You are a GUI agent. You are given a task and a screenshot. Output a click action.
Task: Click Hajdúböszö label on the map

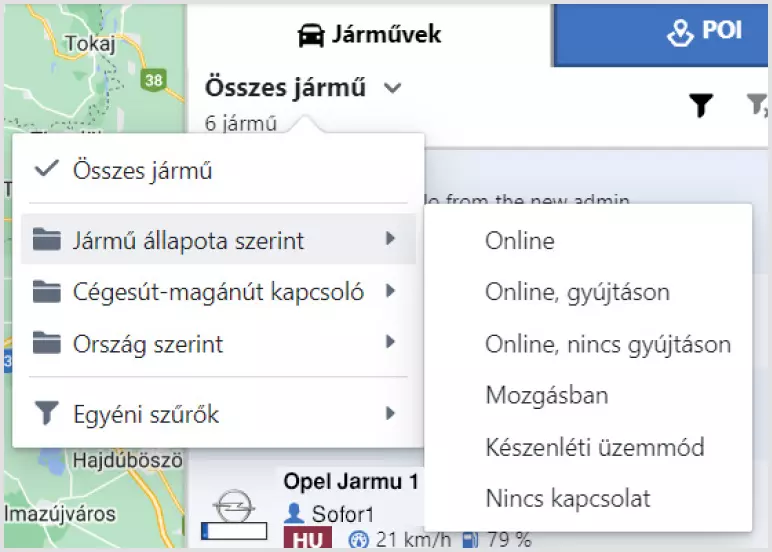click(x=128, y=460)
